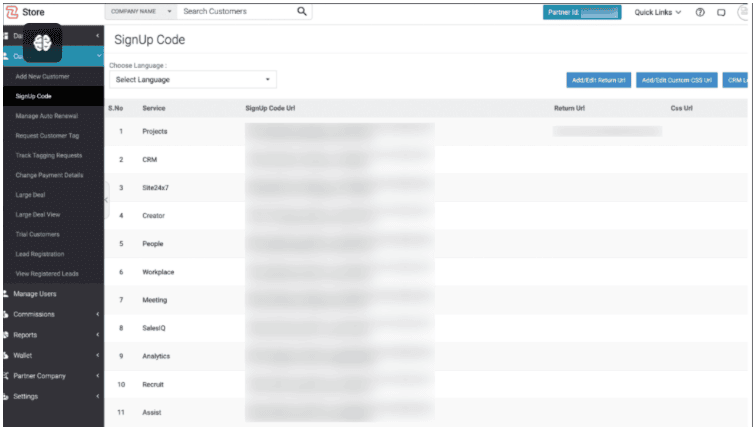Collapse the sidebar with handle arrow

click(106, 200)
